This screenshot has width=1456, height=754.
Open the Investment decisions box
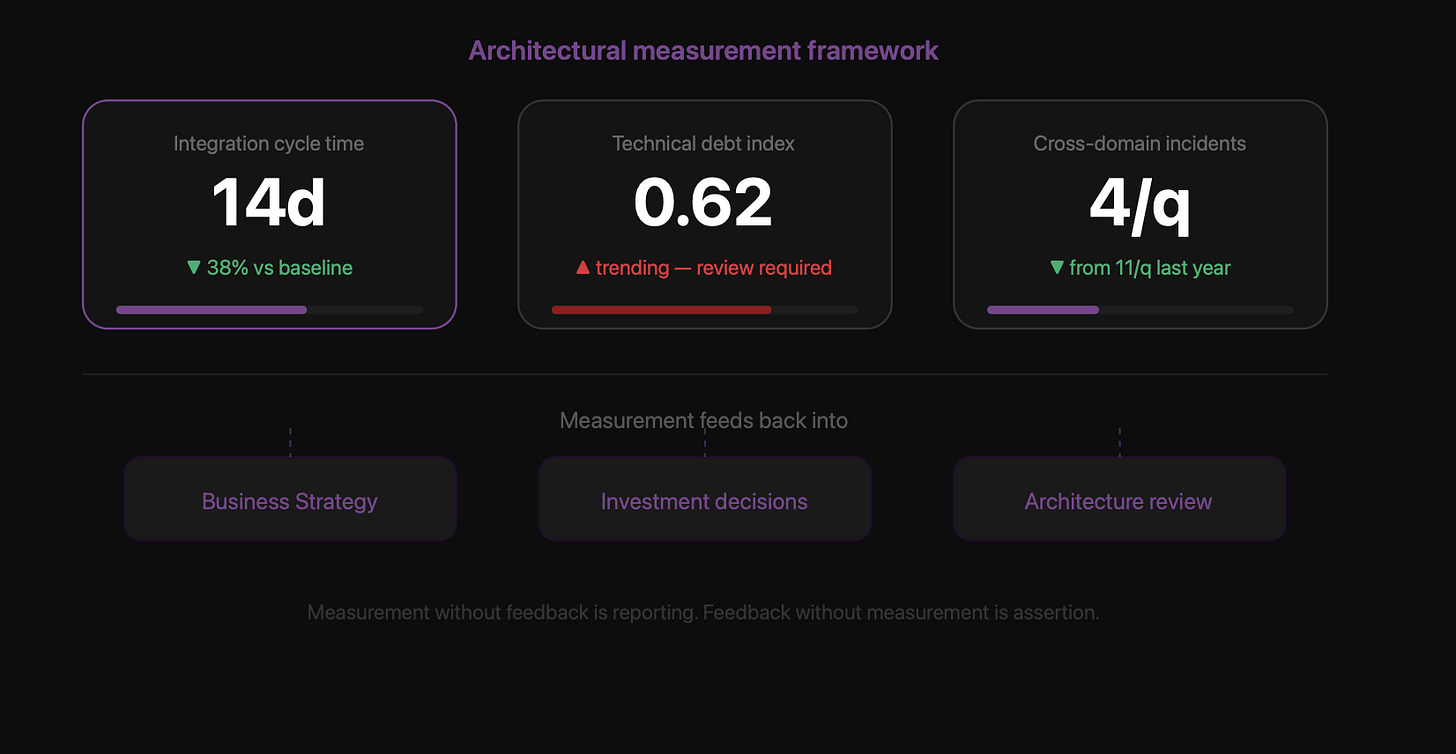705,499
